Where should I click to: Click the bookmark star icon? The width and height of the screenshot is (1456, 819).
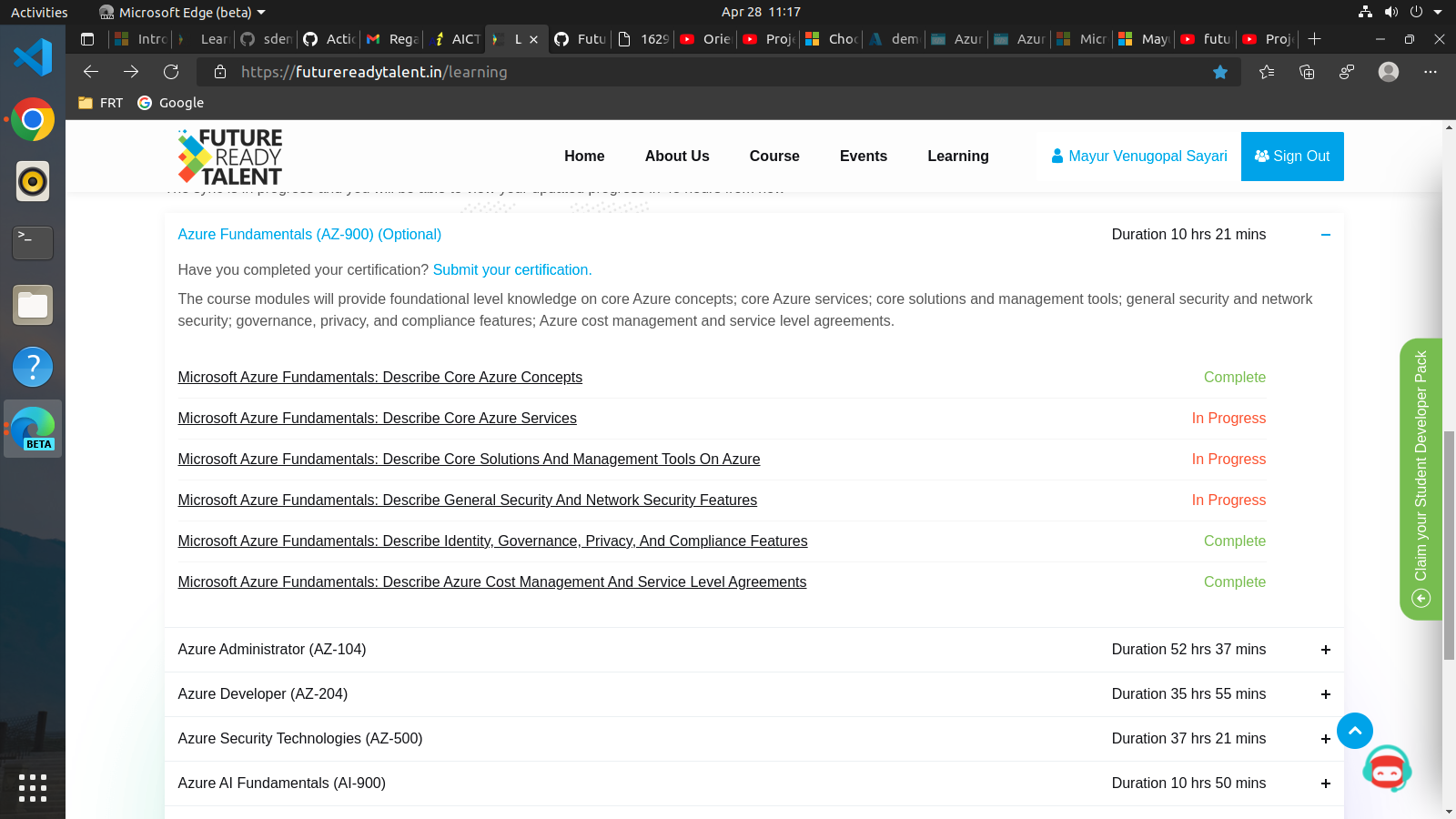point(1220,72)
